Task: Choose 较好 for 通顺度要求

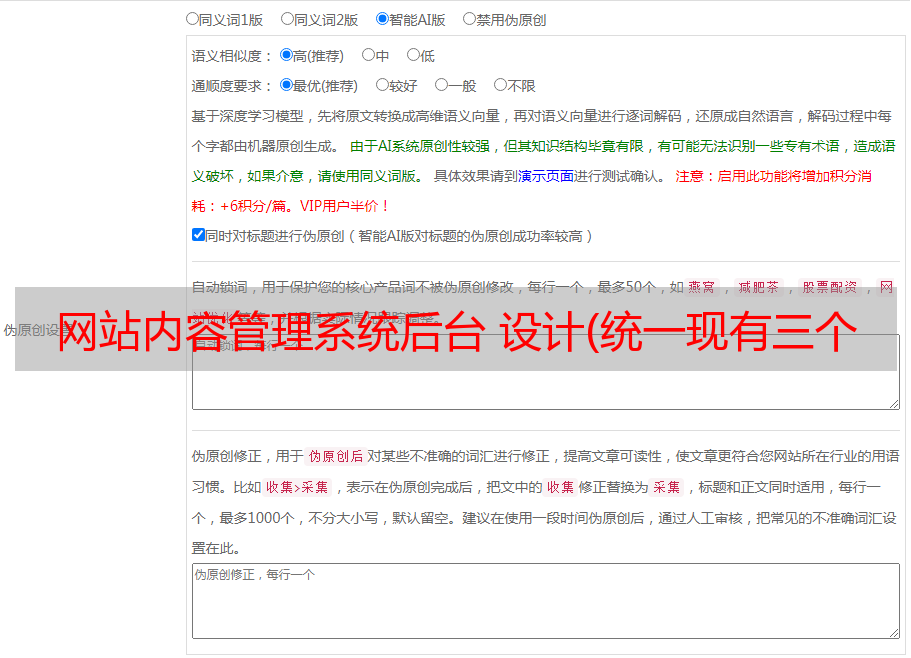Action: (382, 85)
